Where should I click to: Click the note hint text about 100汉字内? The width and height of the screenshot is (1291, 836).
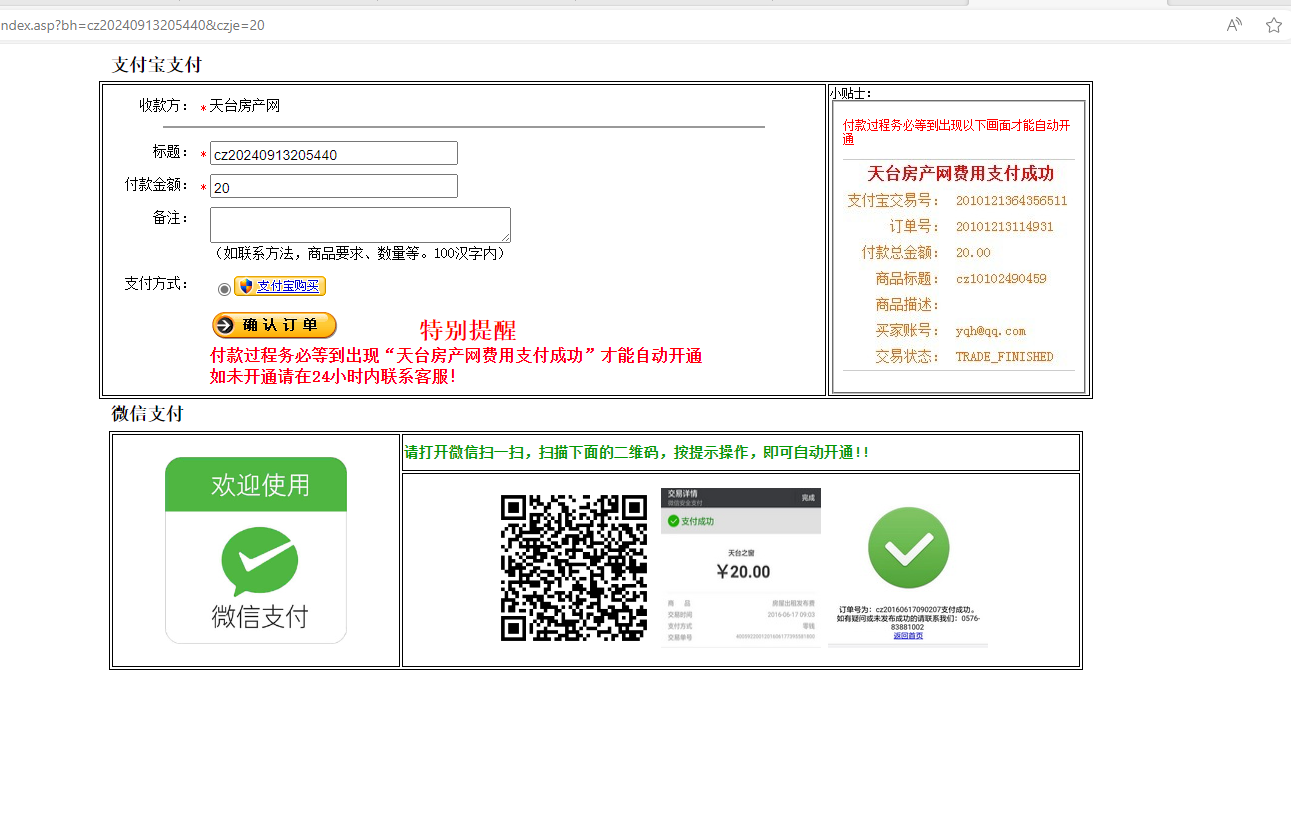[361, 253]
